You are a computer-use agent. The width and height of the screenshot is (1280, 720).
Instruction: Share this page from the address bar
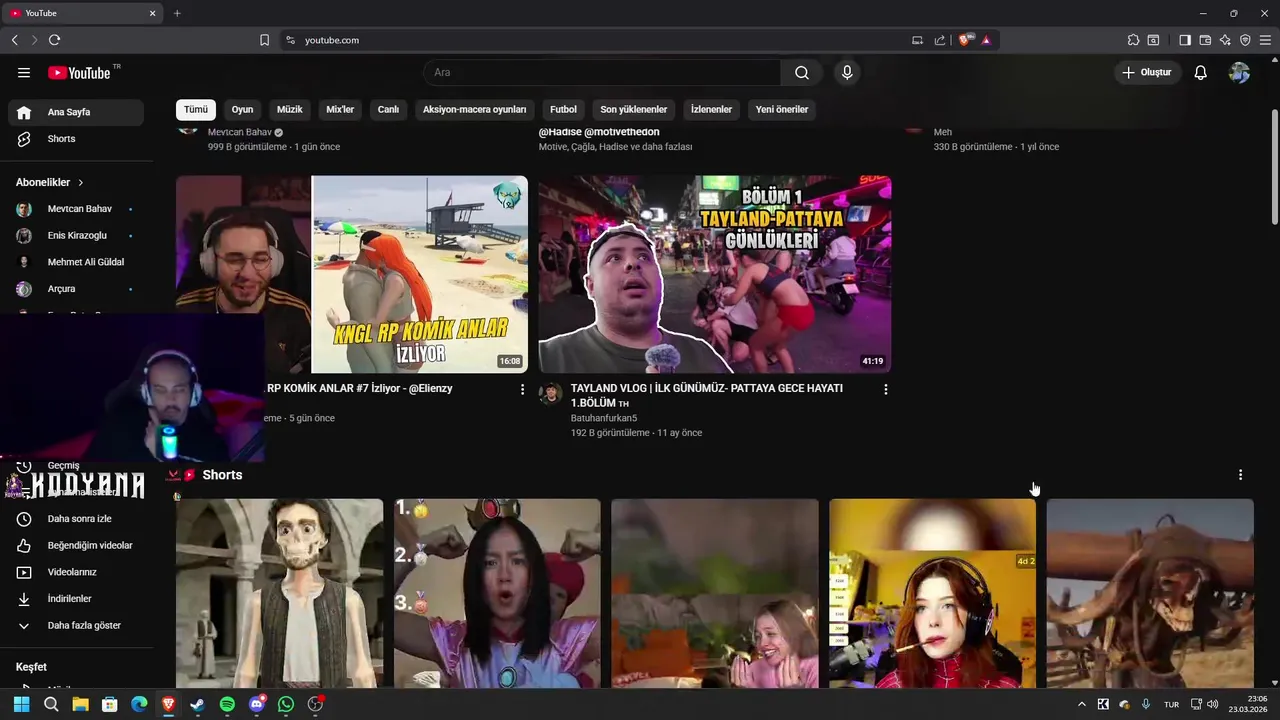coord(940,40)
